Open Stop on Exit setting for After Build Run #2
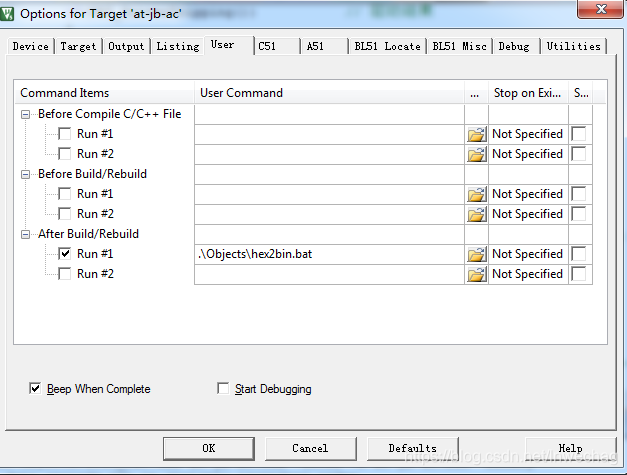This screenshot has width=627, height=475. tap(528, 274)
